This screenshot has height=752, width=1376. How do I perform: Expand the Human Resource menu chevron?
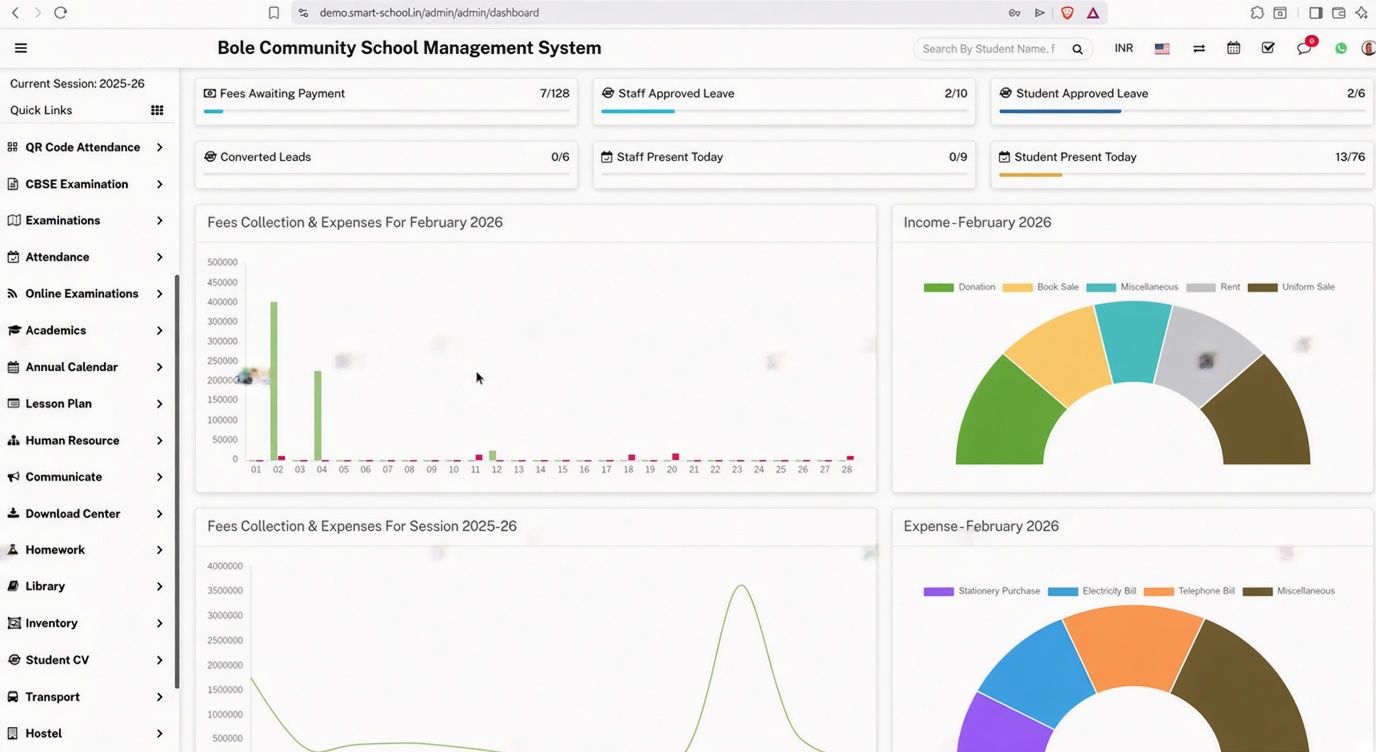pos(160,440)
